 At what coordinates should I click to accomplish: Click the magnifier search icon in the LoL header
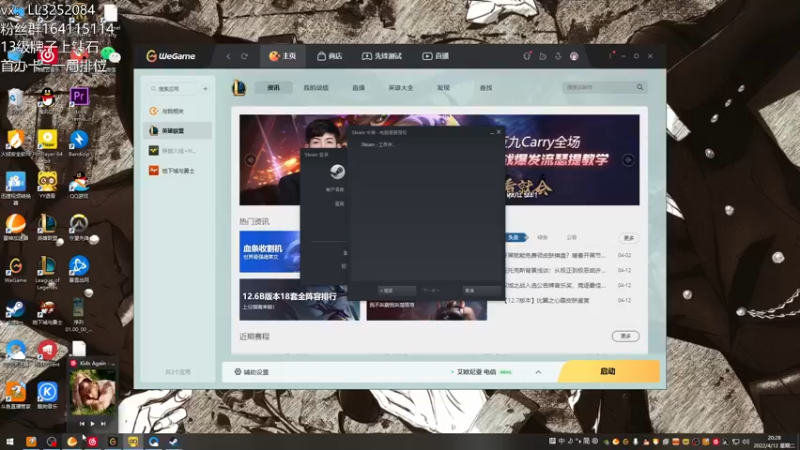(x=640, y=87)
